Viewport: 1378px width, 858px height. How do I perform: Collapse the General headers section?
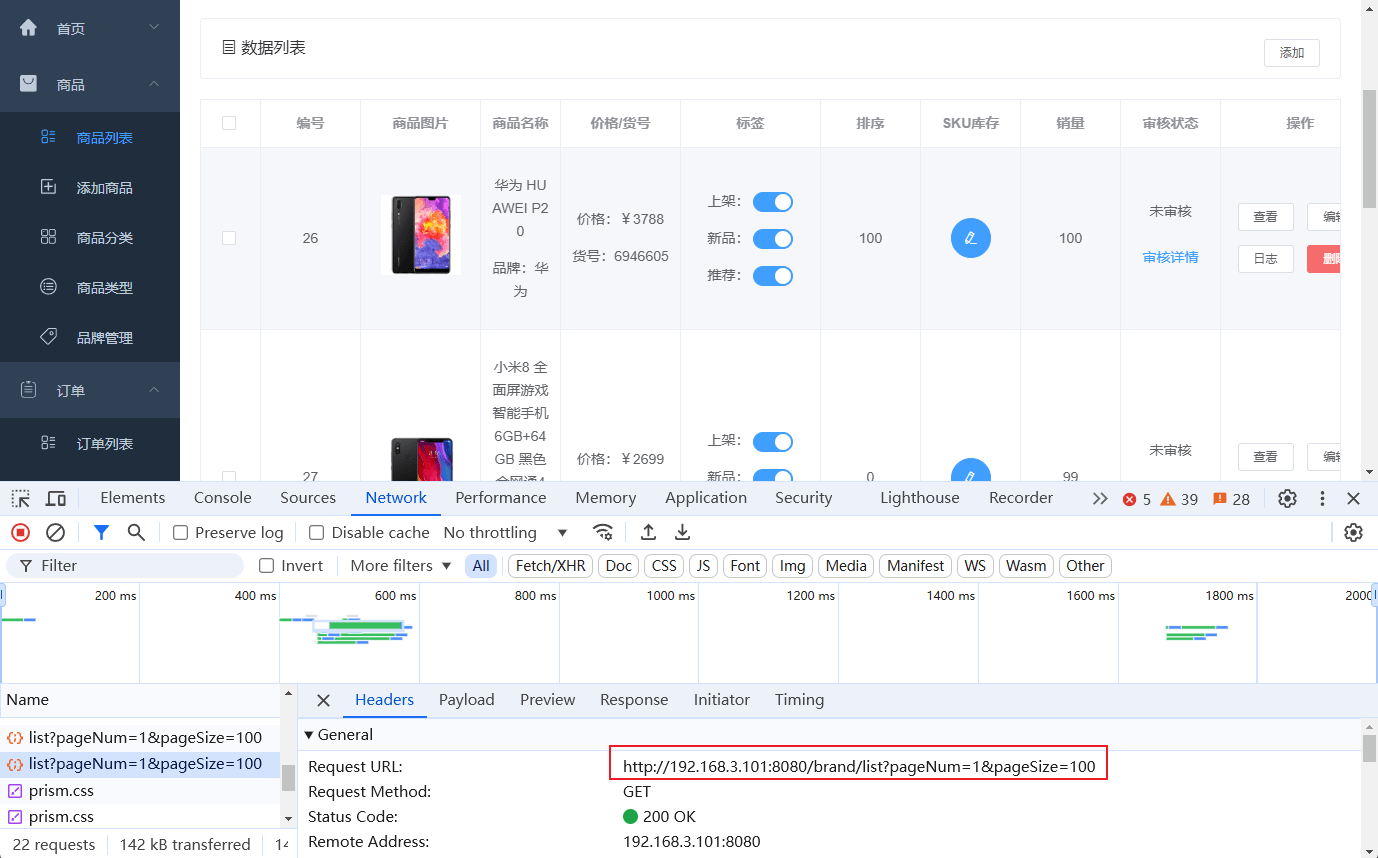pyautogui.click(x=309, y=735)
